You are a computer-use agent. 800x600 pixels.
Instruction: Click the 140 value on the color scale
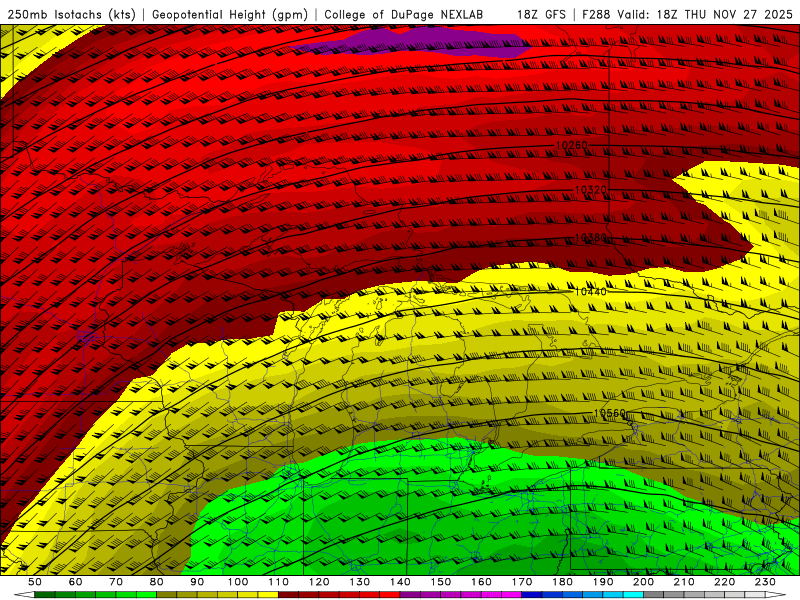point(400,582)
